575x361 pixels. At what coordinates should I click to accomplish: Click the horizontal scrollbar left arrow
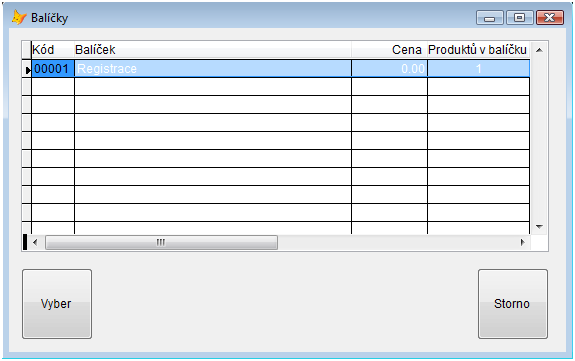click(x=35, y=242)
